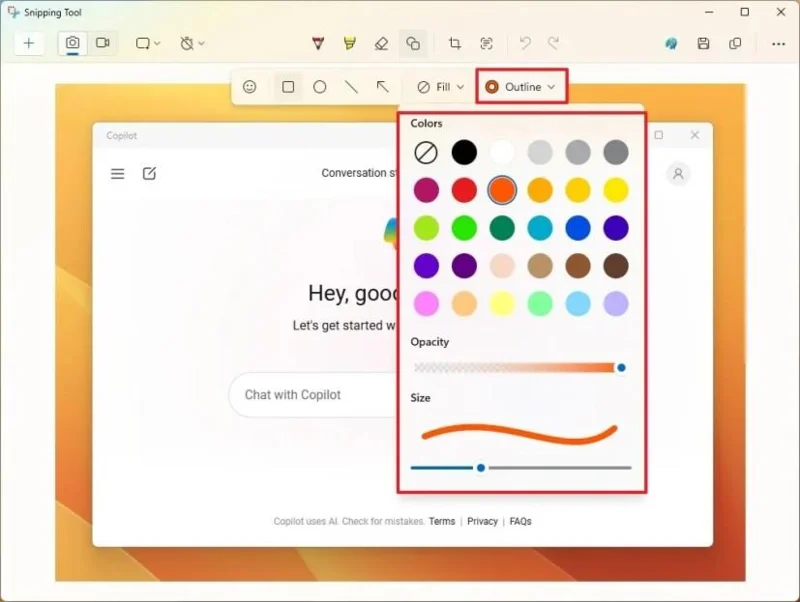Screen dimensions: 800x602
Task: Open the Text actions tool
Action: click(x=487, y=43)
